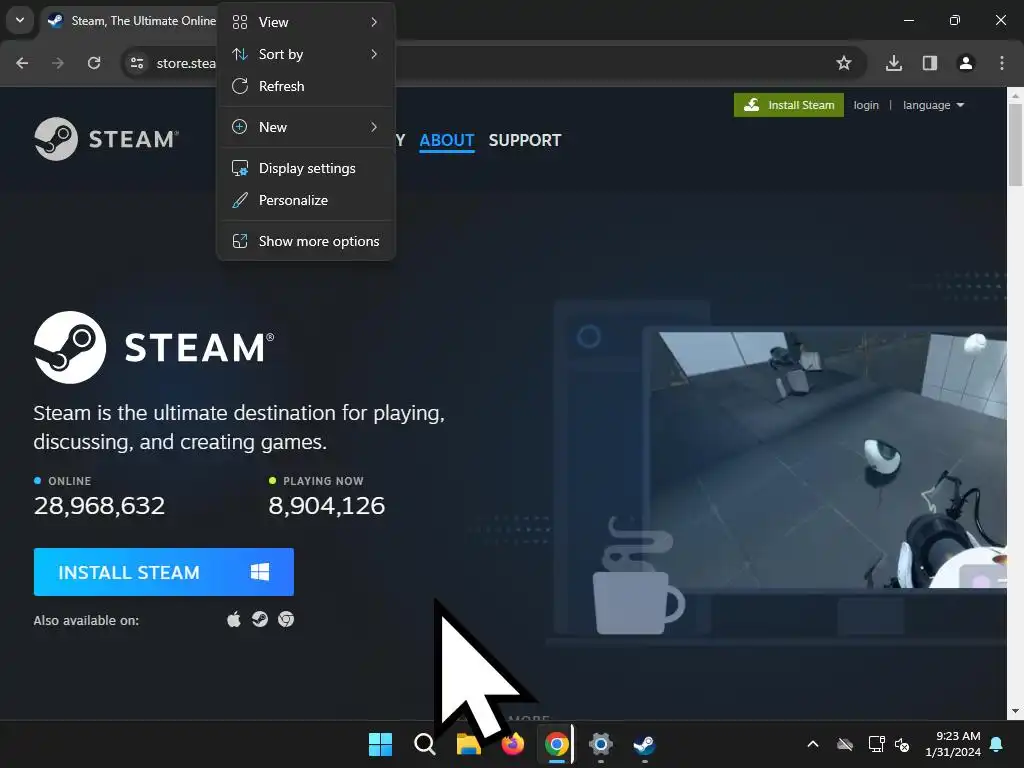1024x768 pixels.
Task: Click the Steam logo in header
Action: pyautogui.click(x=106, y=139)
